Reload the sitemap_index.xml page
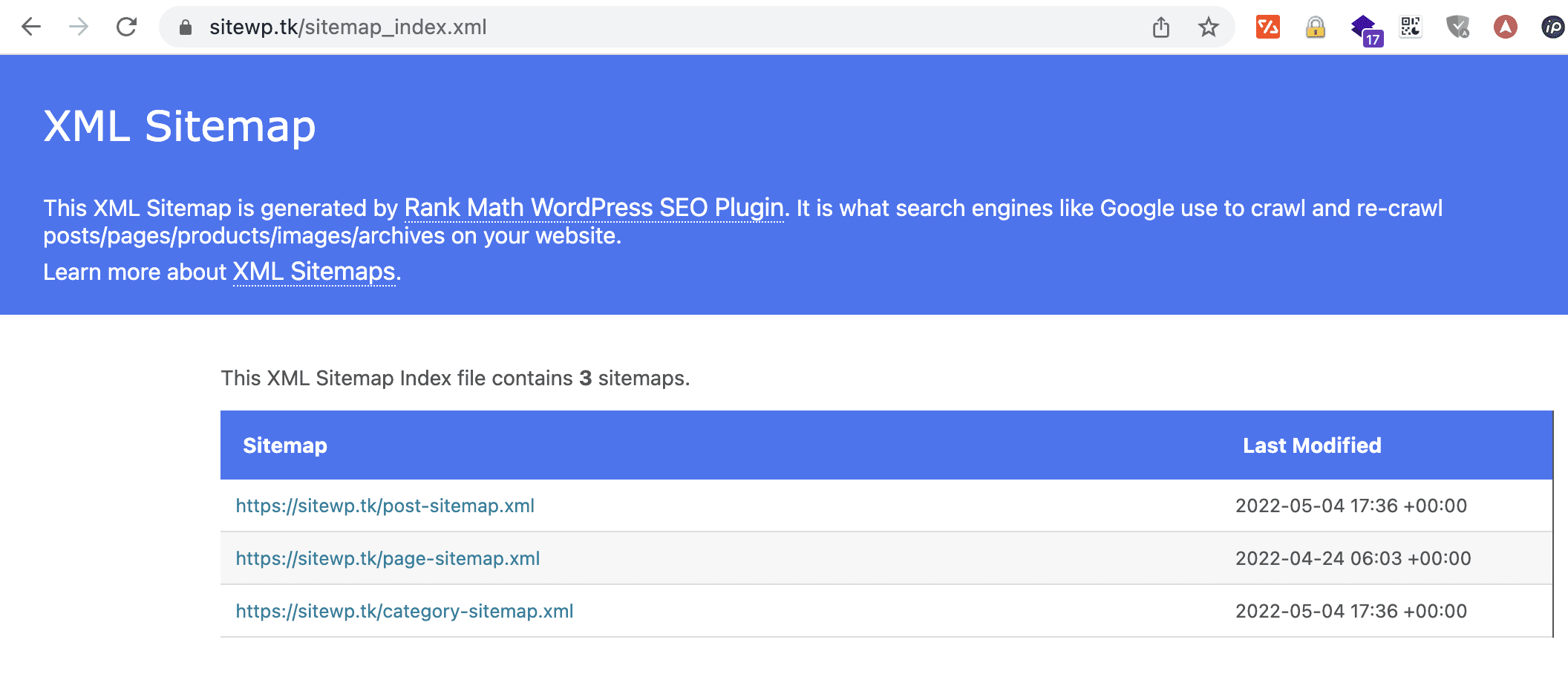 (x=126, y=27)
